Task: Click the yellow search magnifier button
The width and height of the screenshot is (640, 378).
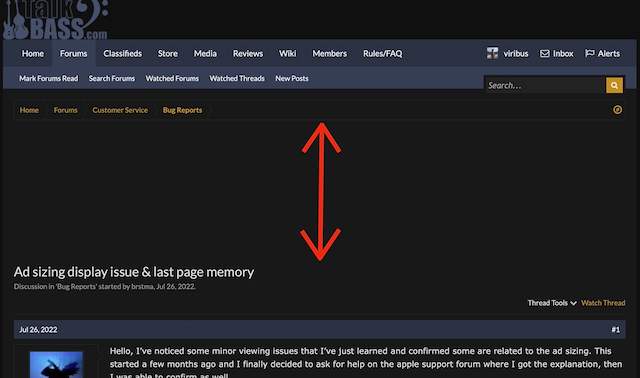Action: (614, 85)
